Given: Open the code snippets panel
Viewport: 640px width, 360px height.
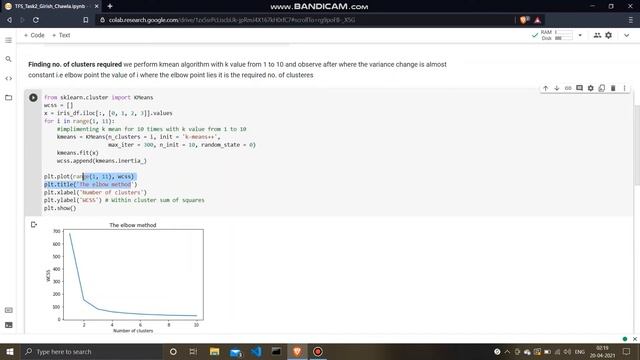Looking at the screenshot, I should point(8,78).
